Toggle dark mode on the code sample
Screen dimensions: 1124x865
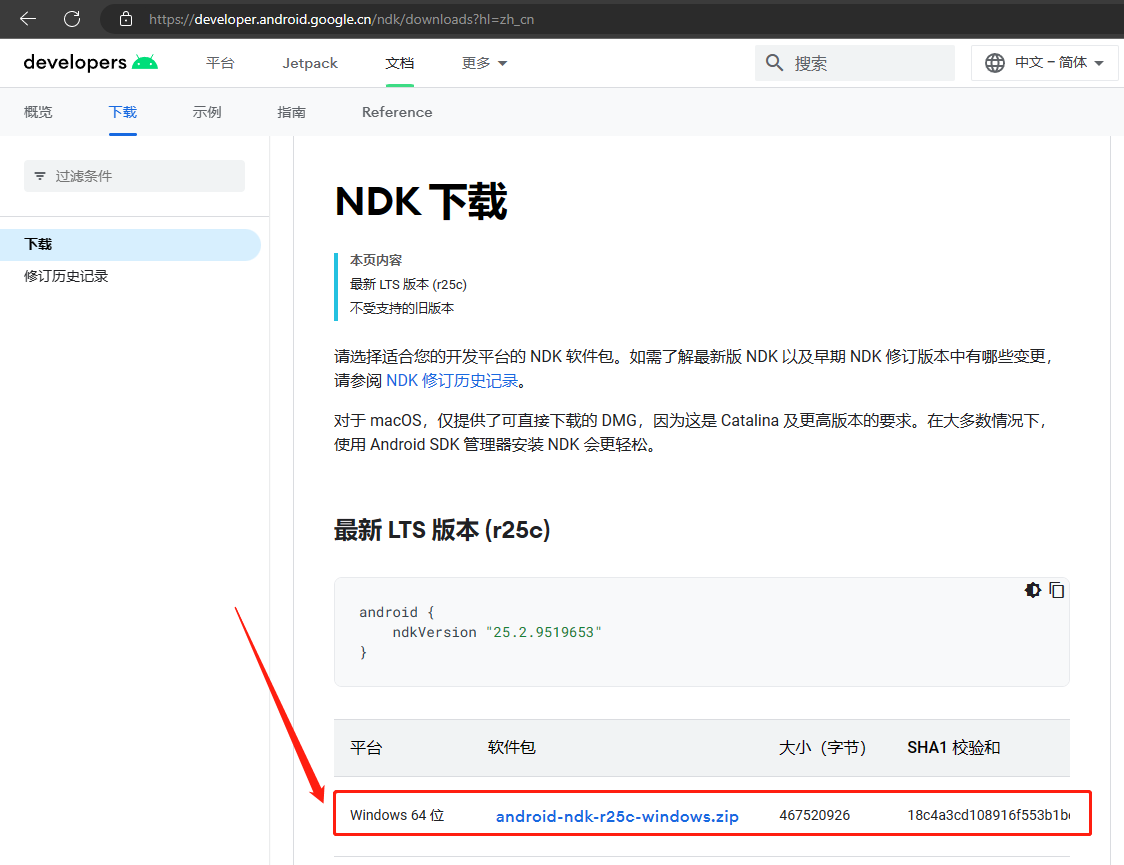(x=1033, y=590)
